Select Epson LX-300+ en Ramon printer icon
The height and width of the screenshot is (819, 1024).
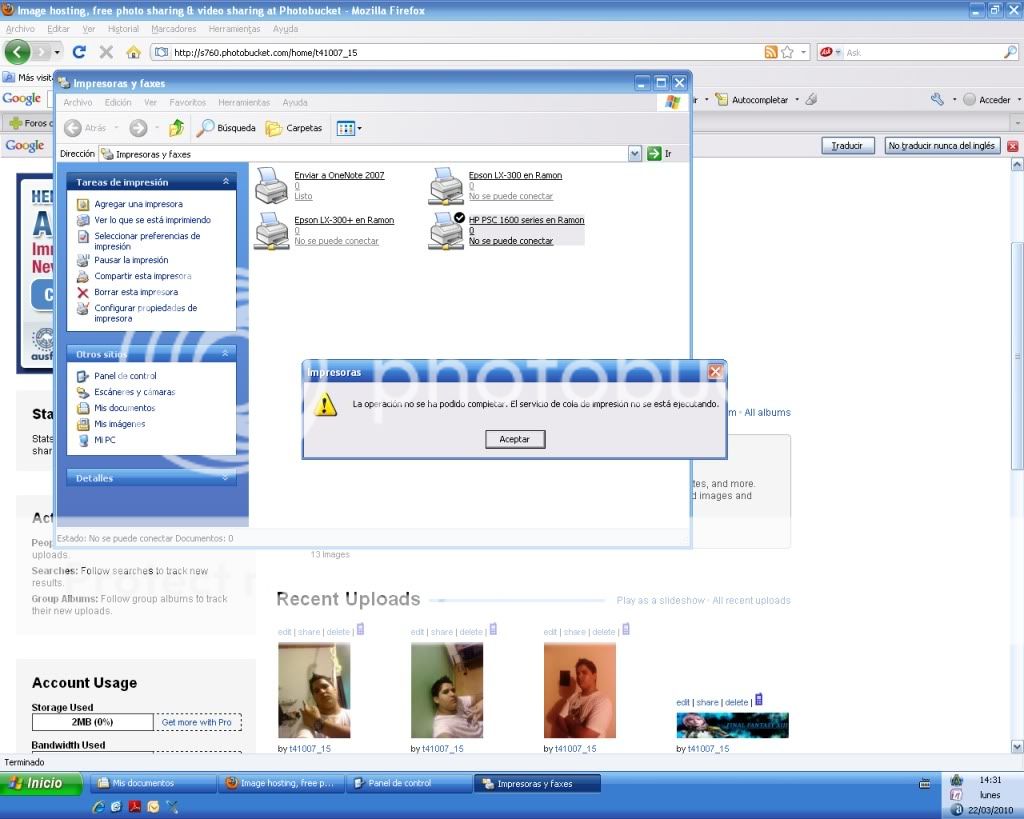pos(272,230)
